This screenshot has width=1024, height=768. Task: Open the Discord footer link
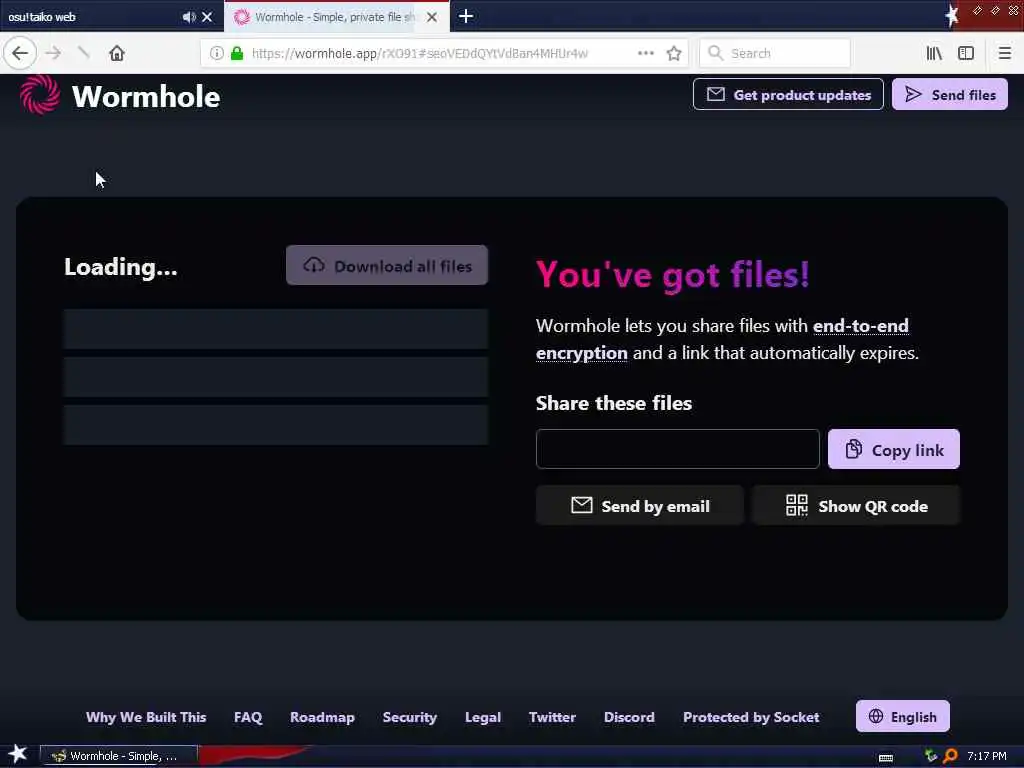[x=629, y=717]
